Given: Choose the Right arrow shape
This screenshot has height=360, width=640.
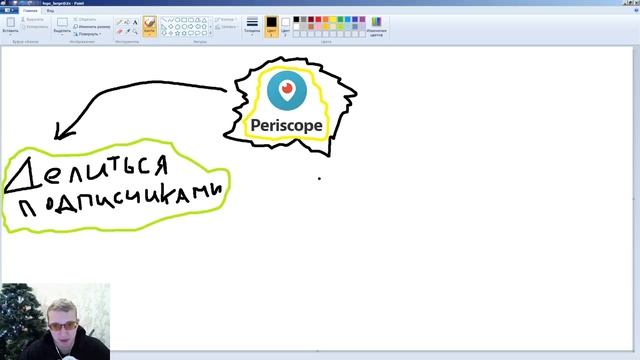Looking at the screenshot, I should click(191, 27).
